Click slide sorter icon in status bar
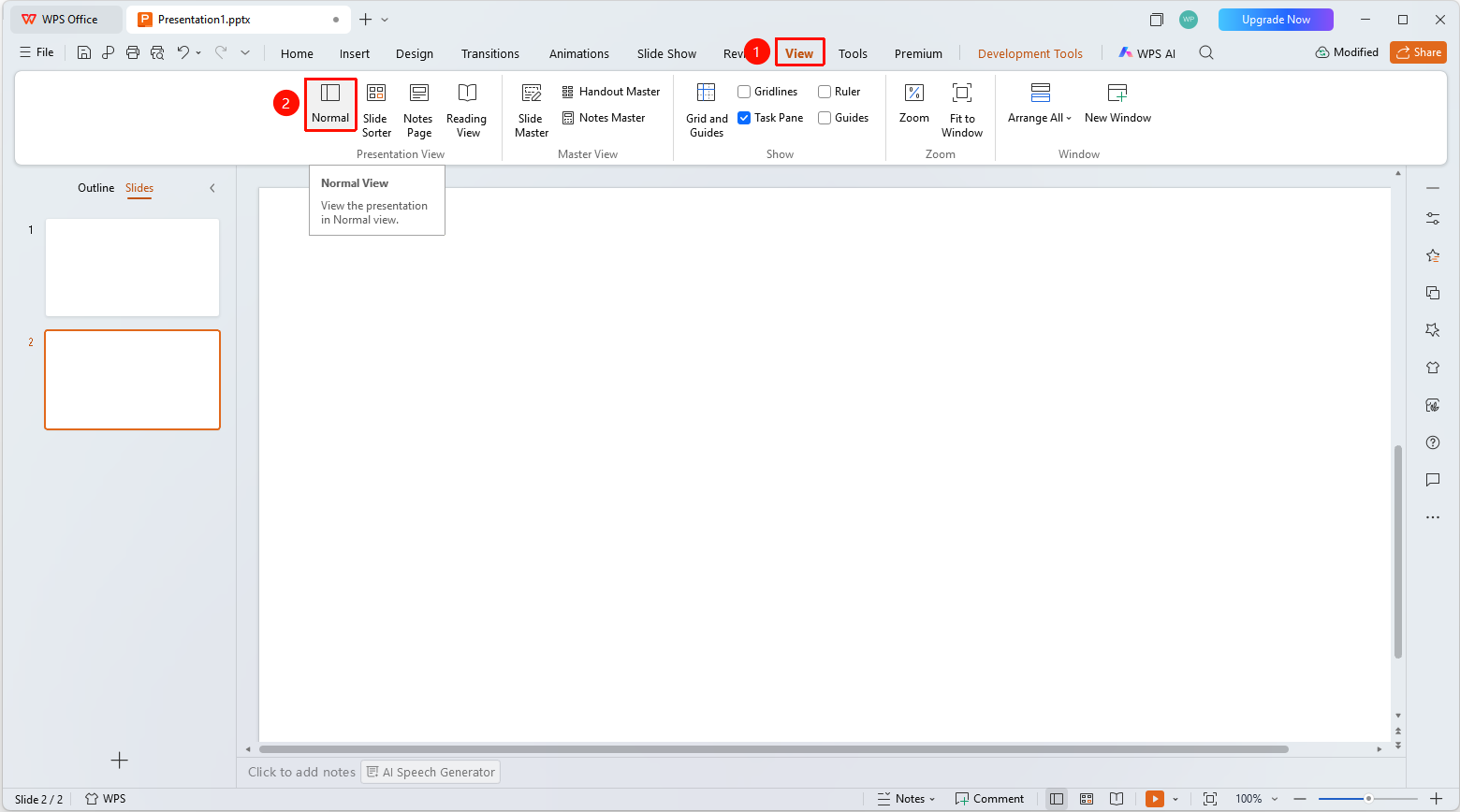 point(1087,799)
